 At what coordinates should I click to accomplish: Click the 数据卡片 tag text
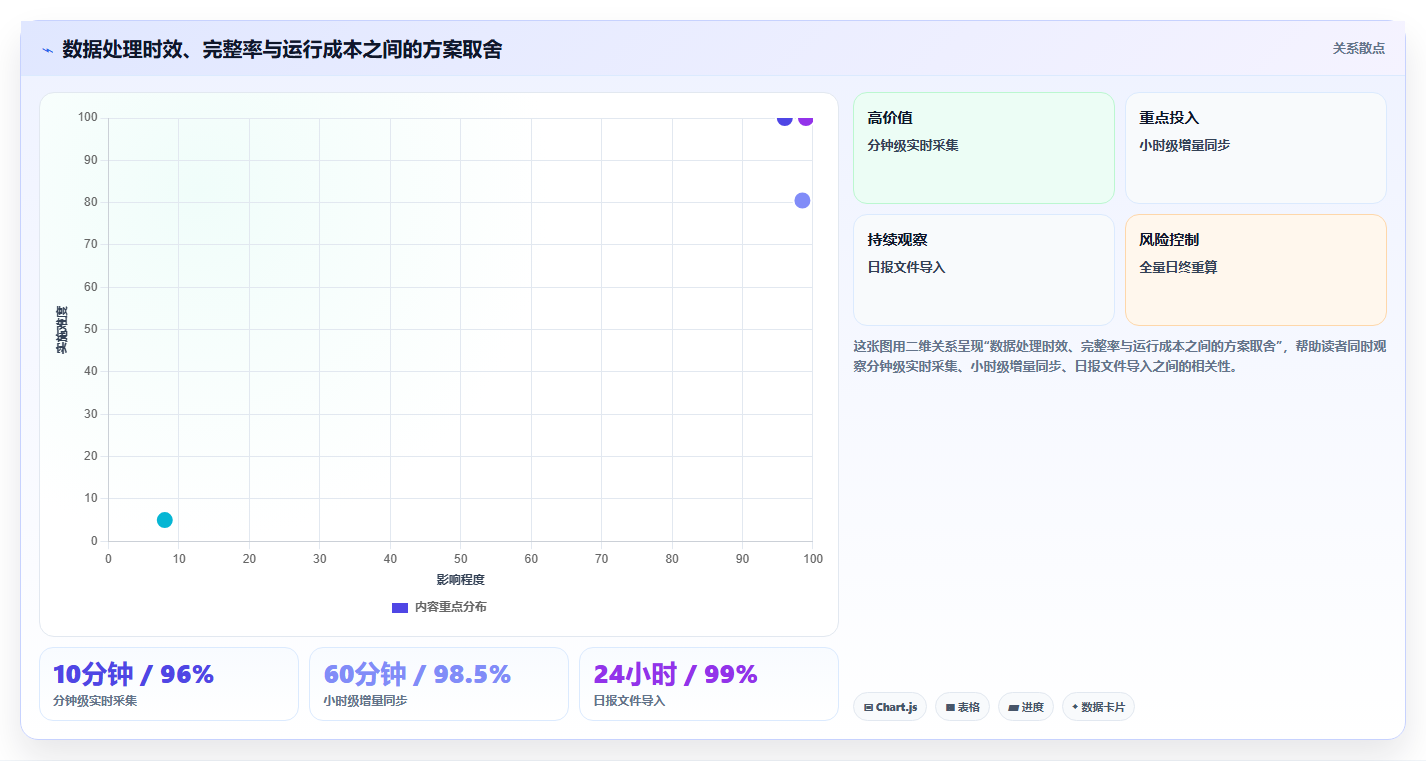click(1103, 707)
